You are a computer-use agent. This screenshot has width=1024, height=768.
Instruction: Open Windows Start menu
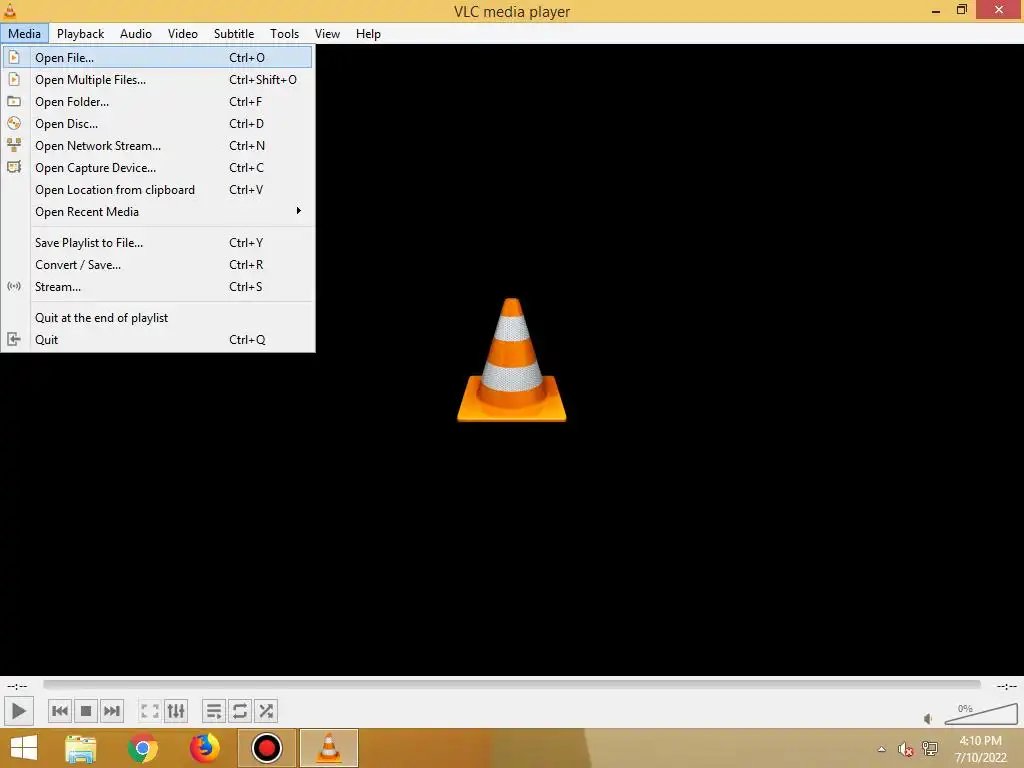[24, 748]
